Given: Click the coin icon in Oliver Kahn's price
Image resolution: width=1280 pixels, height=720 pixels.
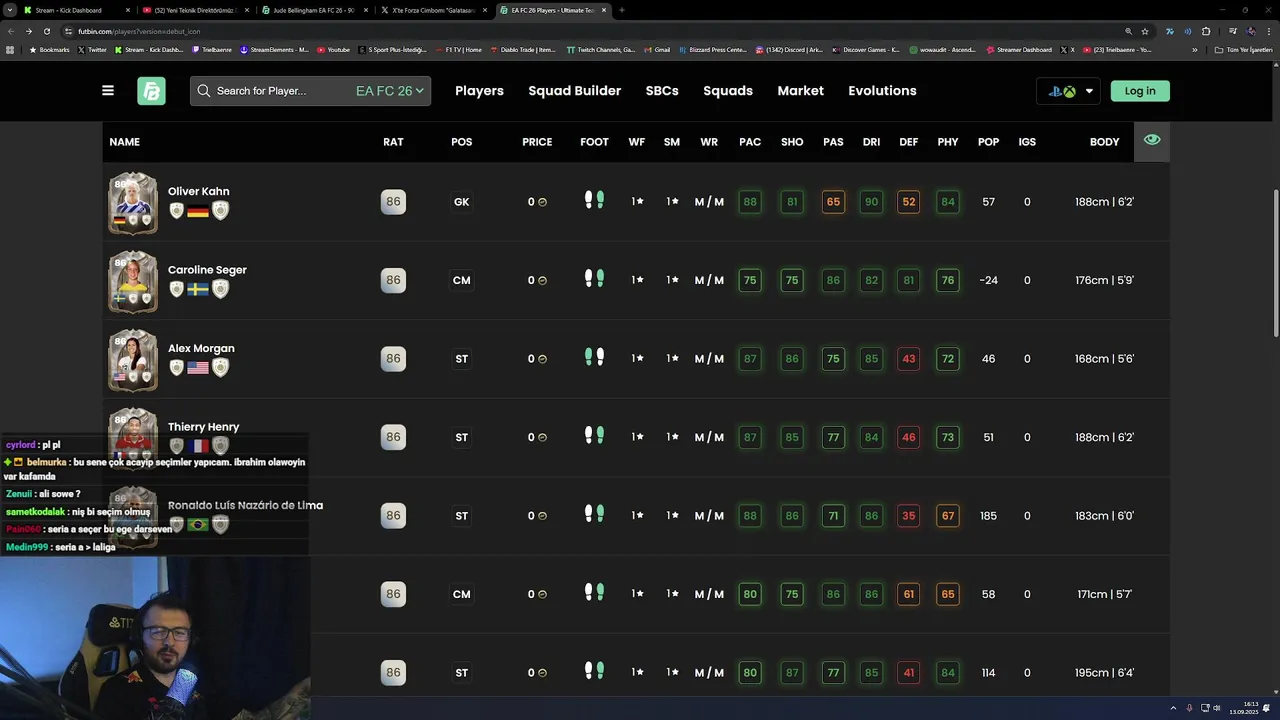Looking at the screenshot, I should pyautogui.click(x=543, y=202).
